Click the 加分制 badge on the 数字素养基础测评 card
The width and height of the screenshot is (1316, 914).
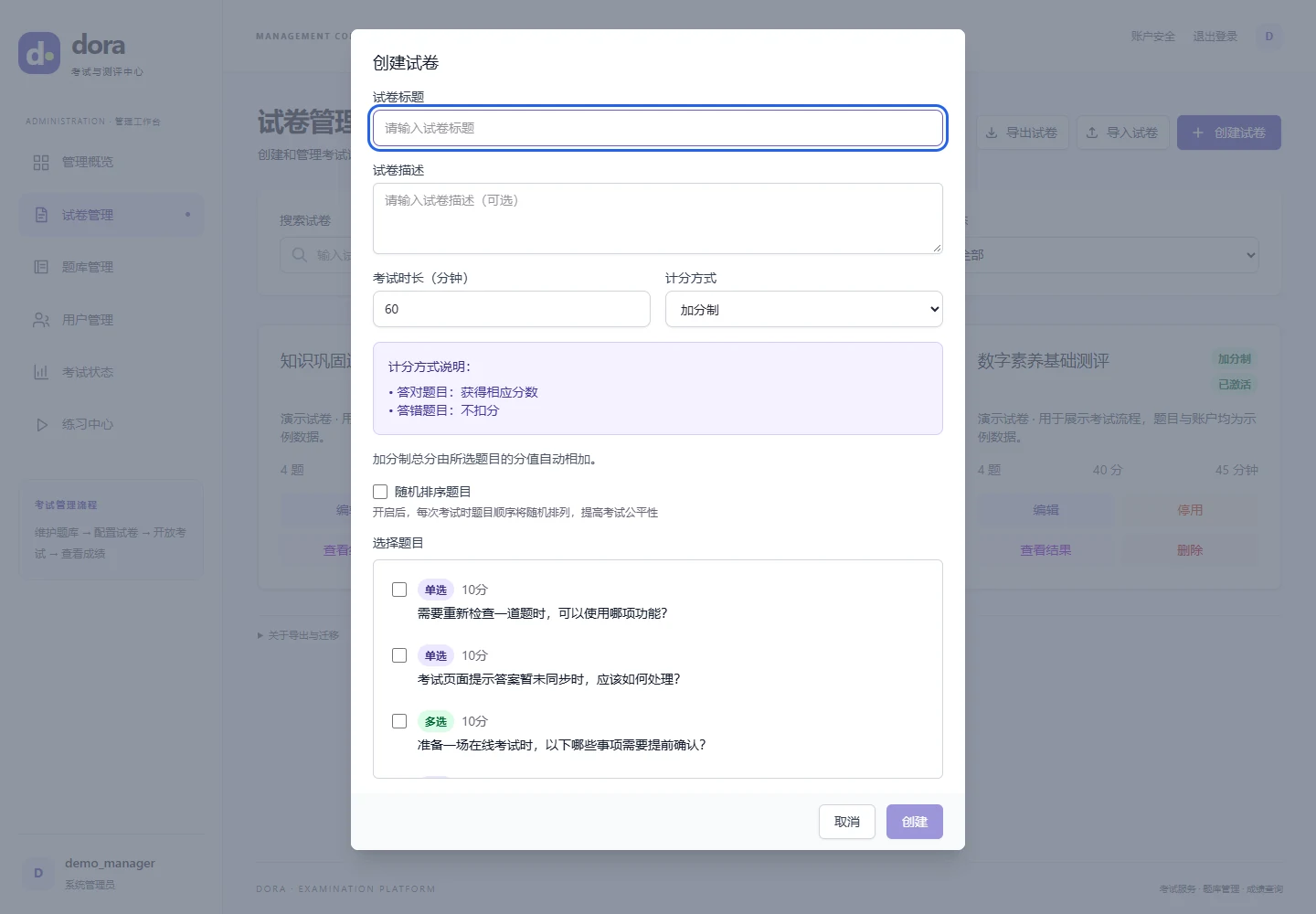point(1235,359)
